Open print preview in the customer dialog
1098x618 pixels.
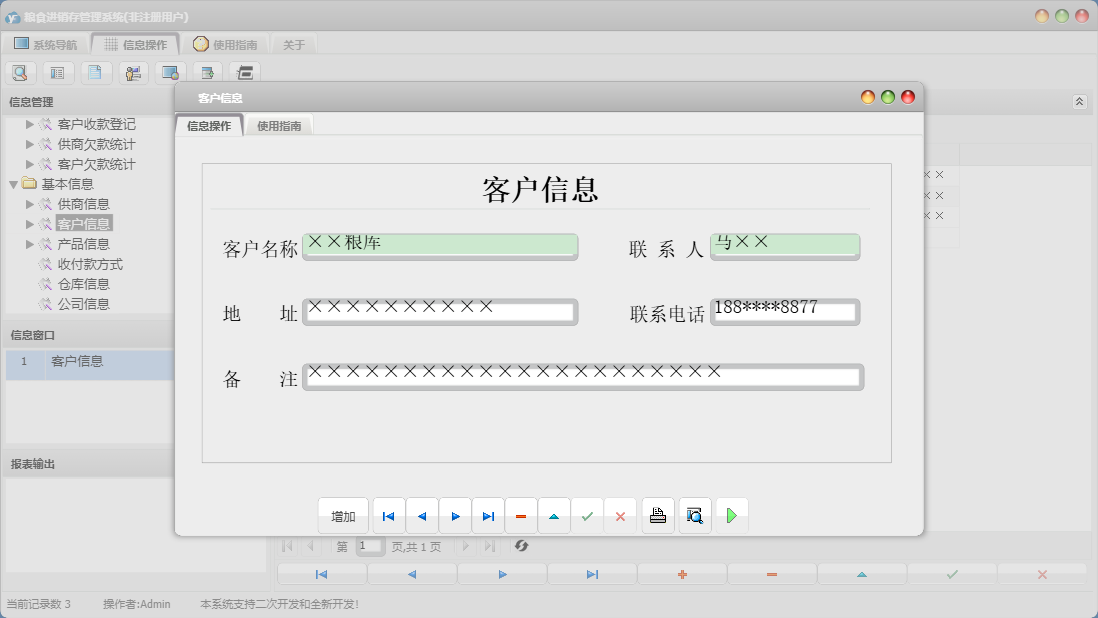point(694,515)
